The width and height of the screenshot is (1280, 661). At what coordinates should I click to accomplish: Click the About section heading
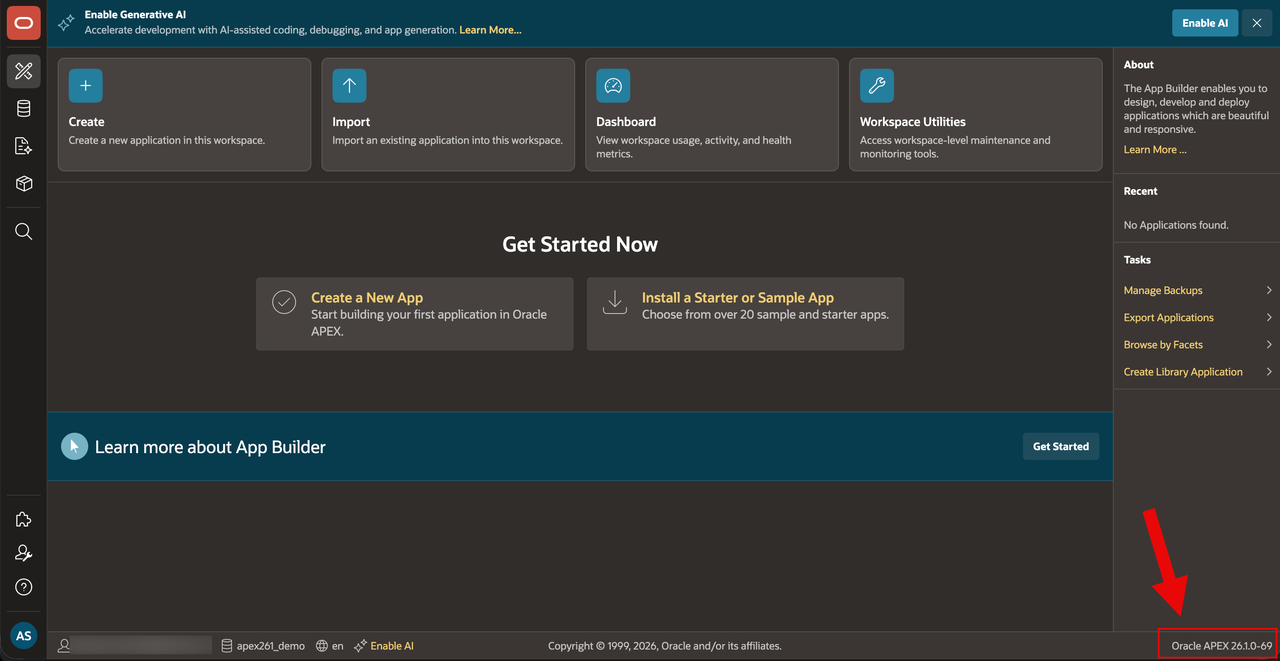(x=1139, y=64)
